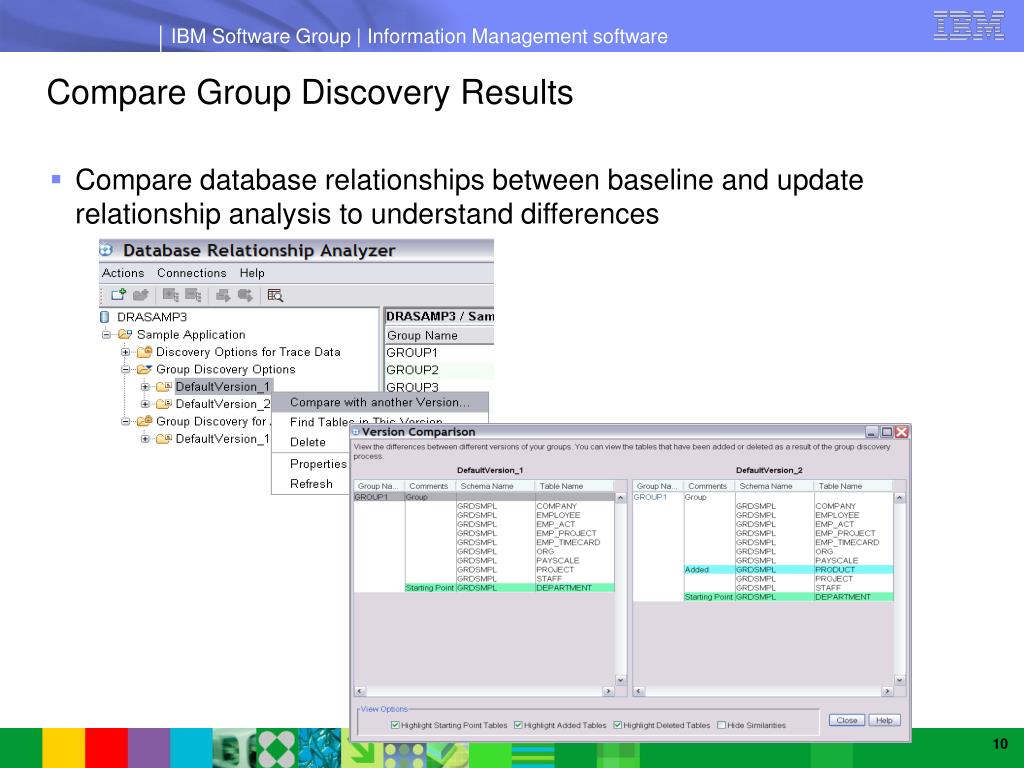
Task: Click the find tables magnifier toolbar icon
Action: coord(275,295)
